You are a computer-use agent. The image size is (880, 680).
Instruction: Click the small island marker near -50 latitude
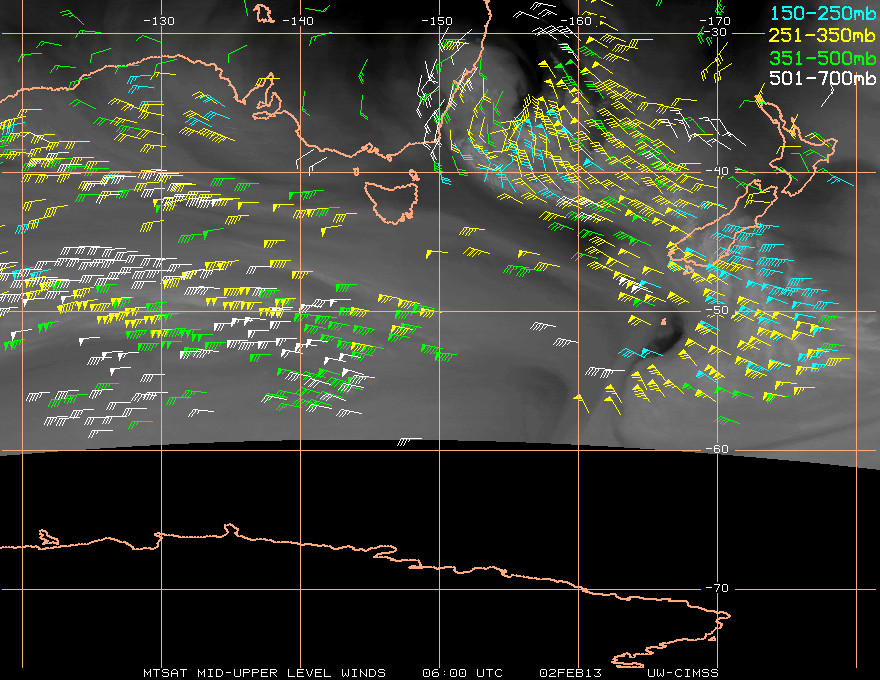[x=663, y=322]
